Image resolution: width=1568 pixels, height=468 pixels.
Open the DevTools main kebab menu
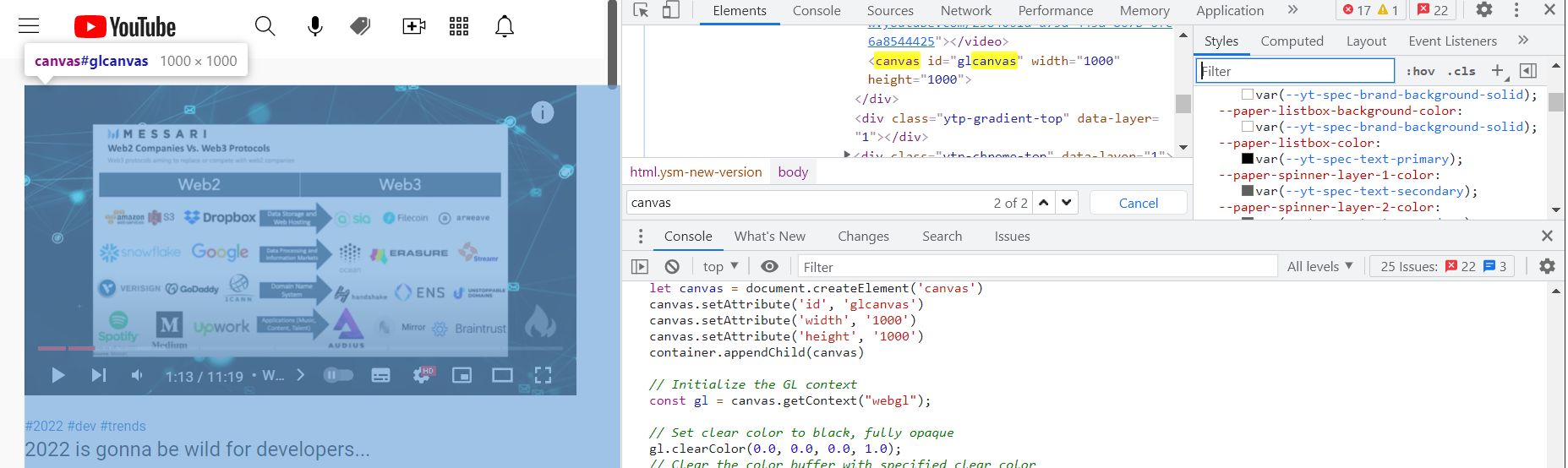point(1516,10)
